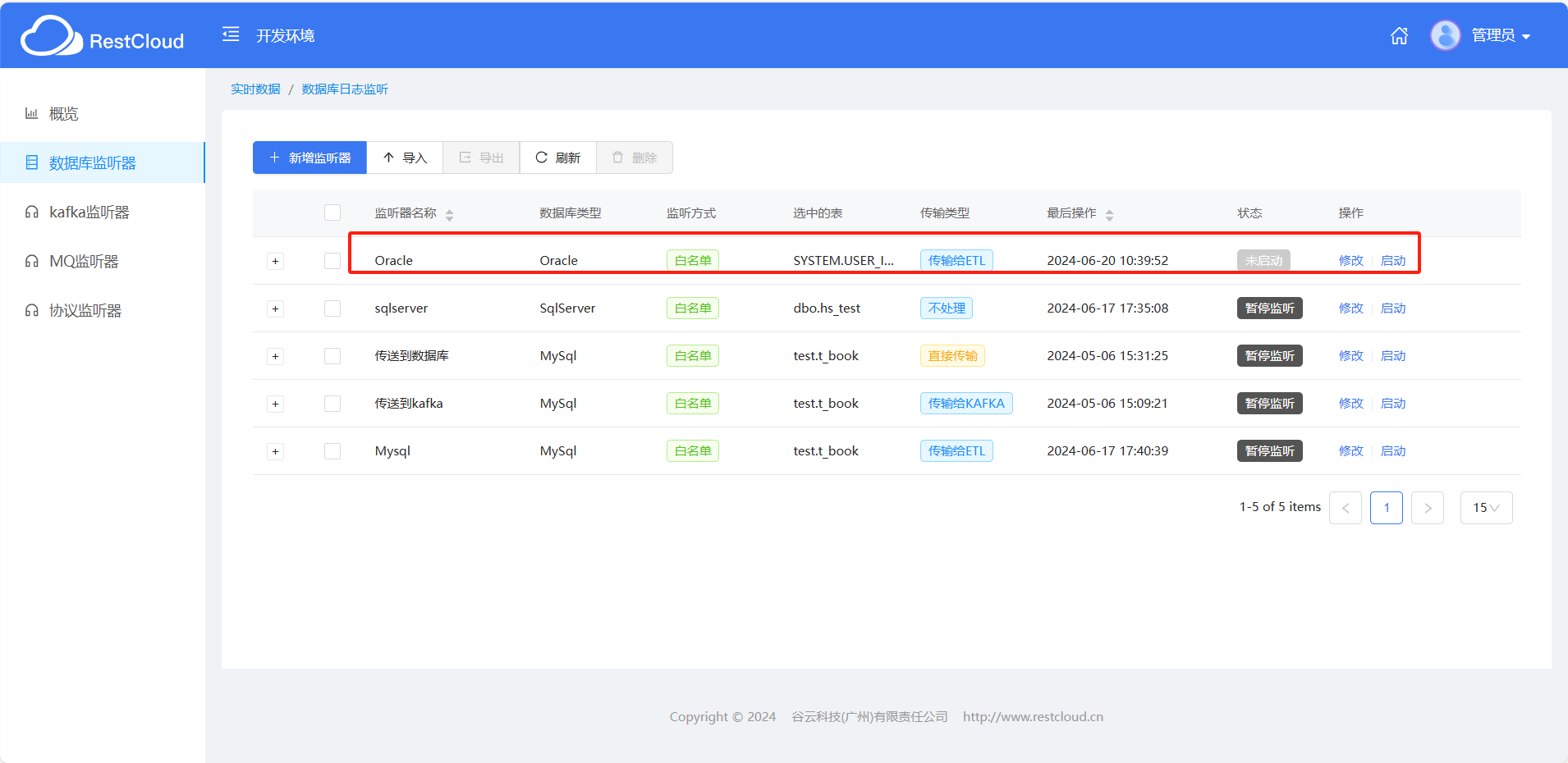Go to the home page icon

click(1399, 35)
